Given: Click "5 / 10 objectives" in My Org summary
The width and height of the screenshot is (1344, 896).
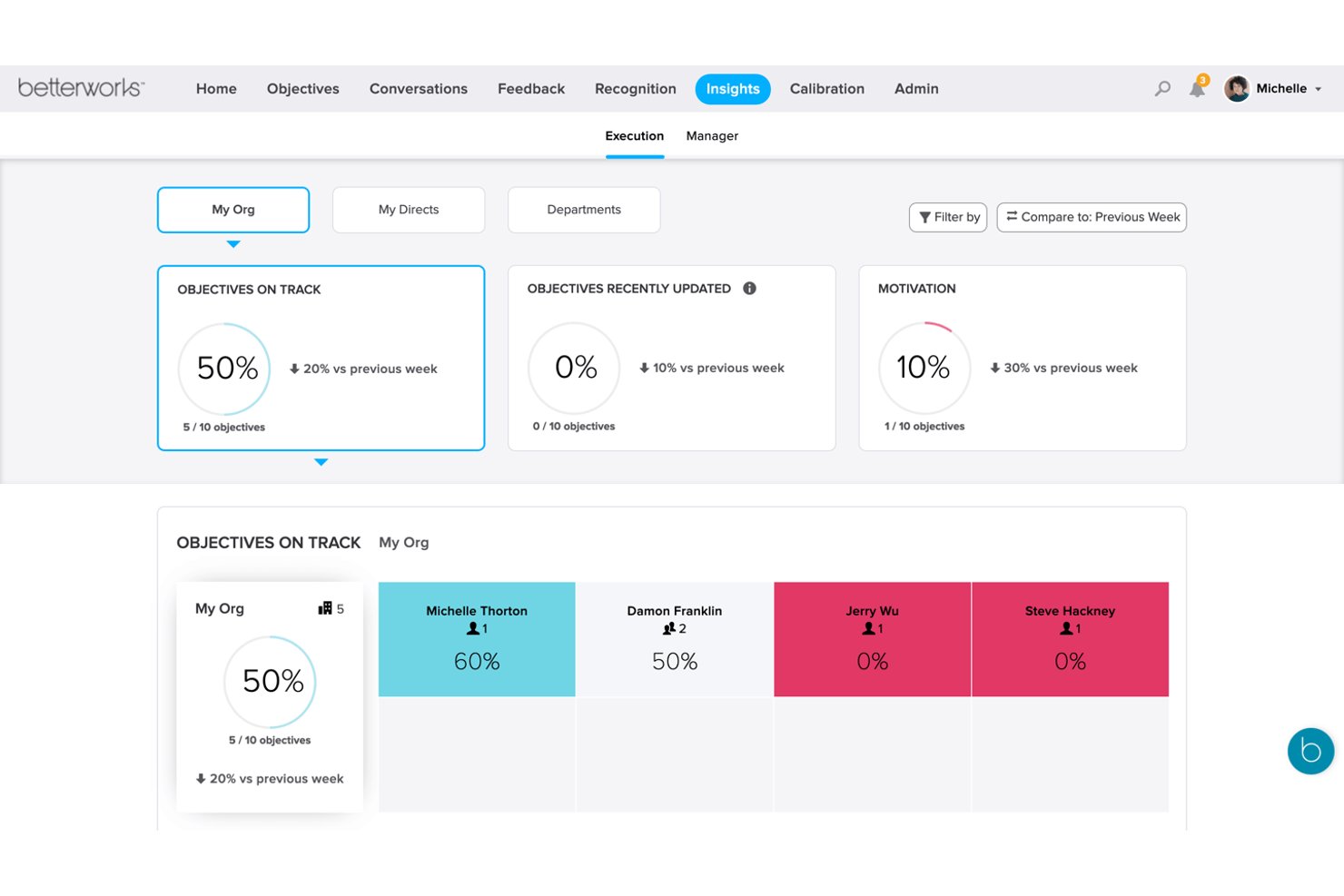Looking at the screenshot, I should point(270,740).
